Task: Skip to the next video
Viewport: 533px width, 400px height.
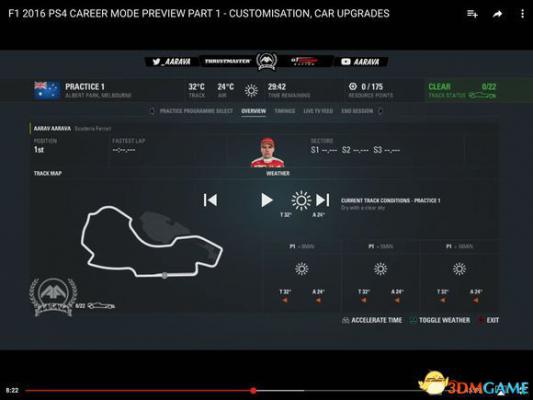Action: [x=323, y=200]
